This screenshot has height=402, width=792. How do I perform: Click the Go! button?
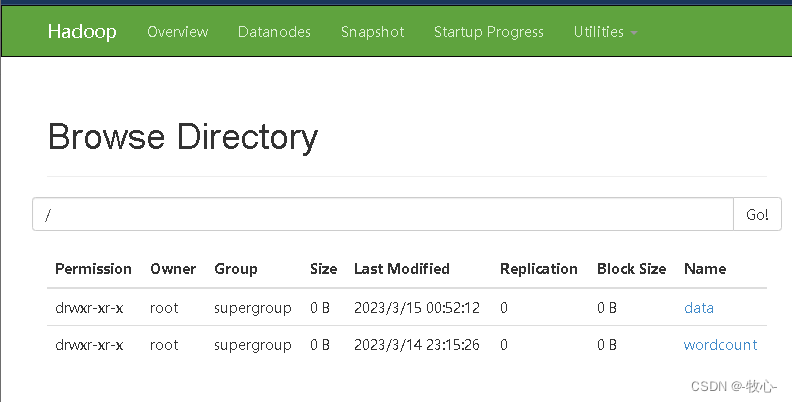point(757,214)
